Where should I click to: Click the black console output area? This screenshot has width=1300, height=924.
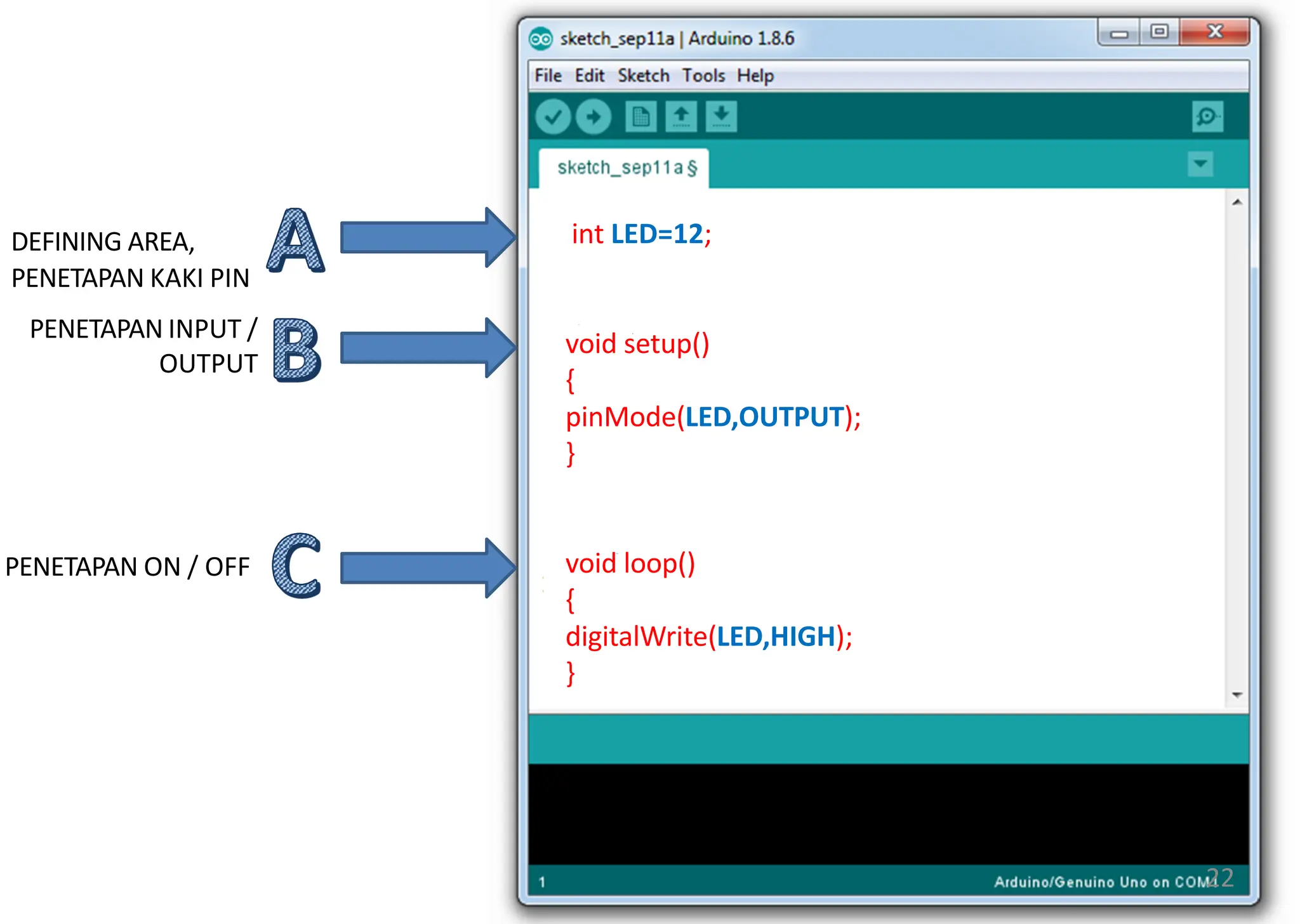887,814
